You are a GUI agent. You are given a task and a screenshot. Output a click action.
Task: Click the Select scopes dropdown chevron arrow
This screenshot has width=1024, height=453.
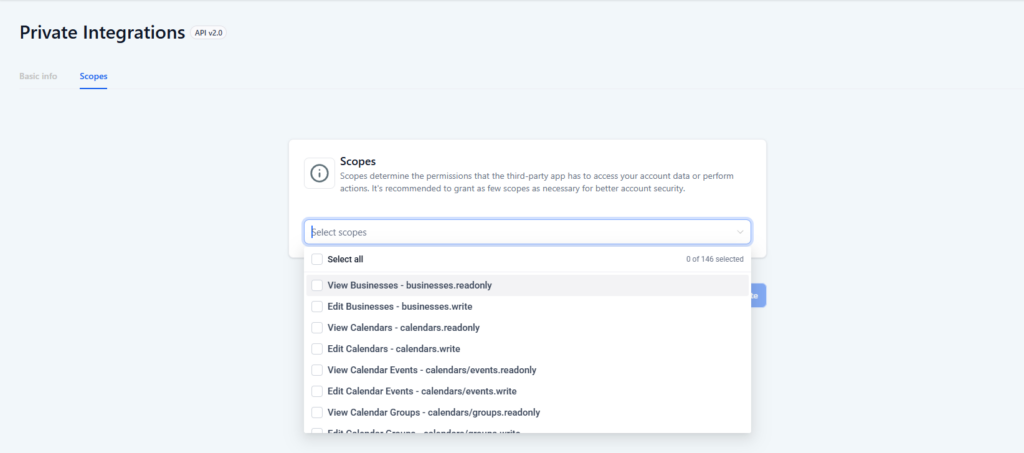tap(740, 232)
